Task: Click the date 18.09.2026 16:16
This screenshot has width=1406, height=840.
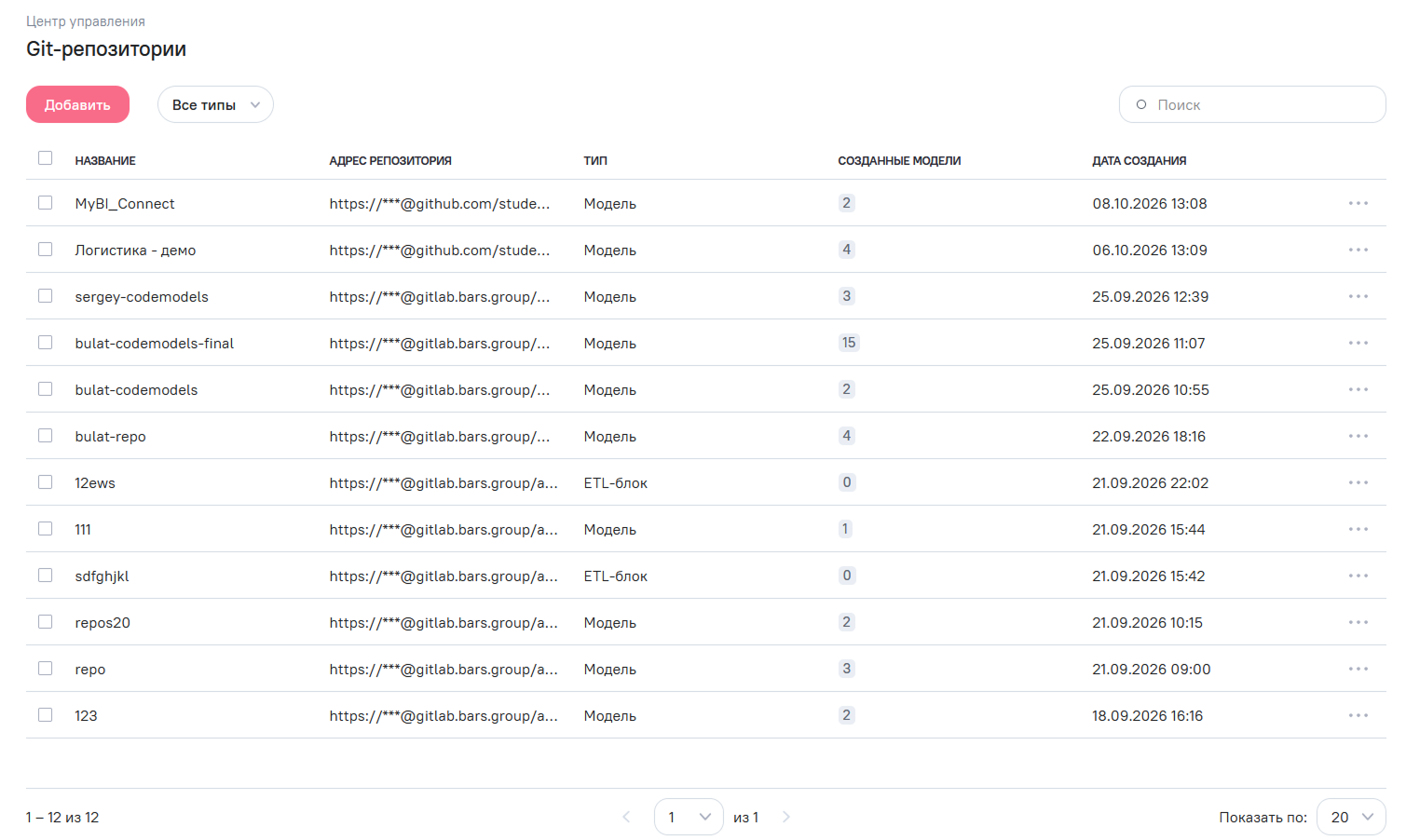Action: (x=1148, y=716)
